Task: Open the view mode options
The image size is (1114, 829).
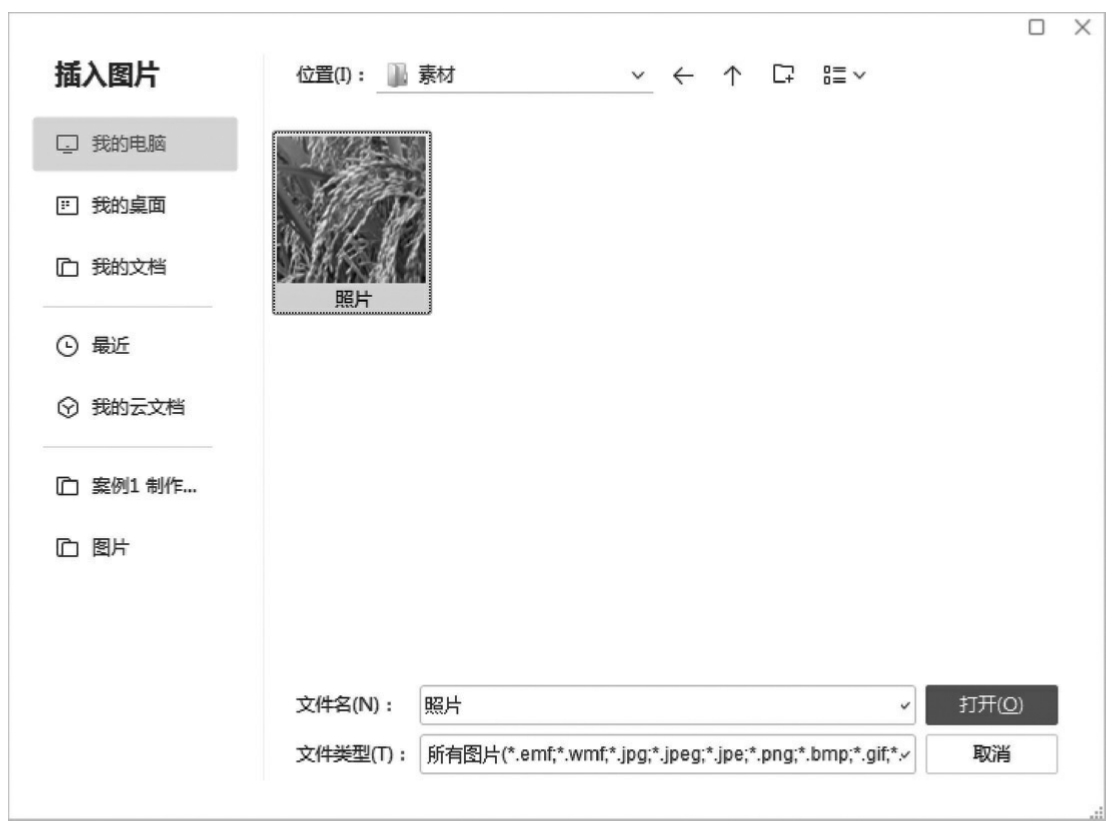Action: [x=843, y=75]
